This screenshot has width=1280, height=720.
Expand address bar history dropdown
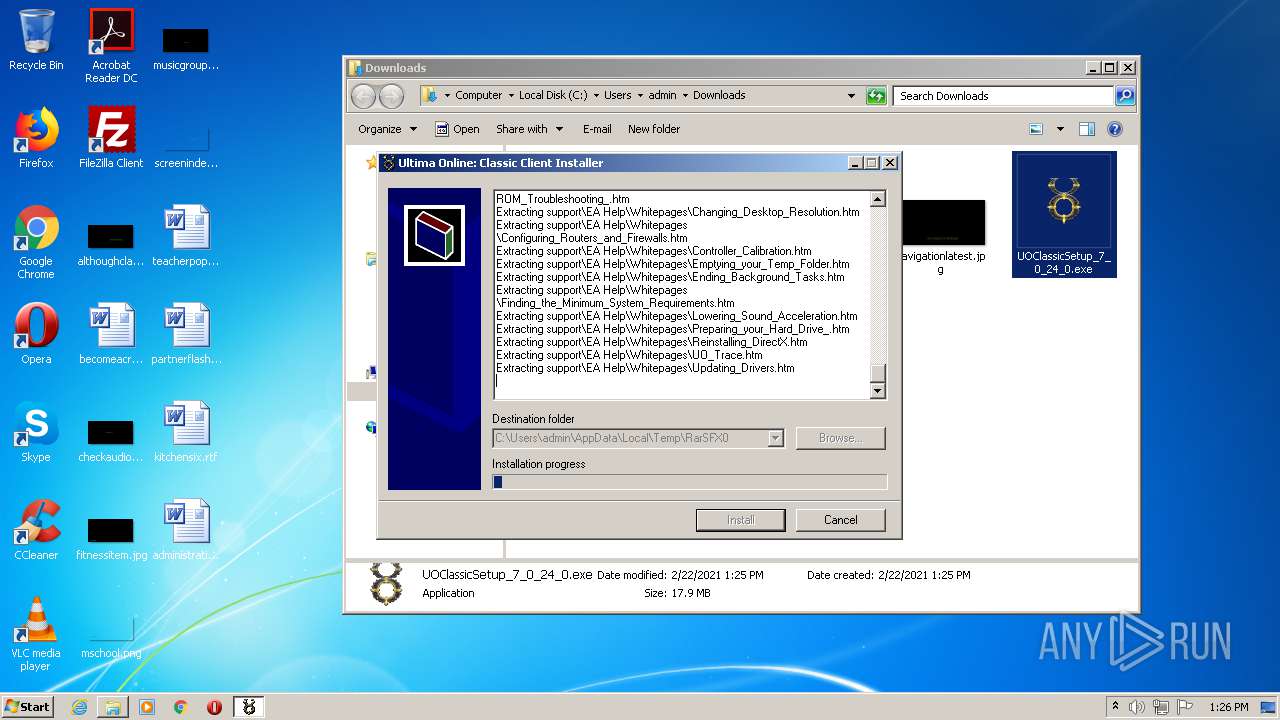pyautogui.click(x=851, y=96)
